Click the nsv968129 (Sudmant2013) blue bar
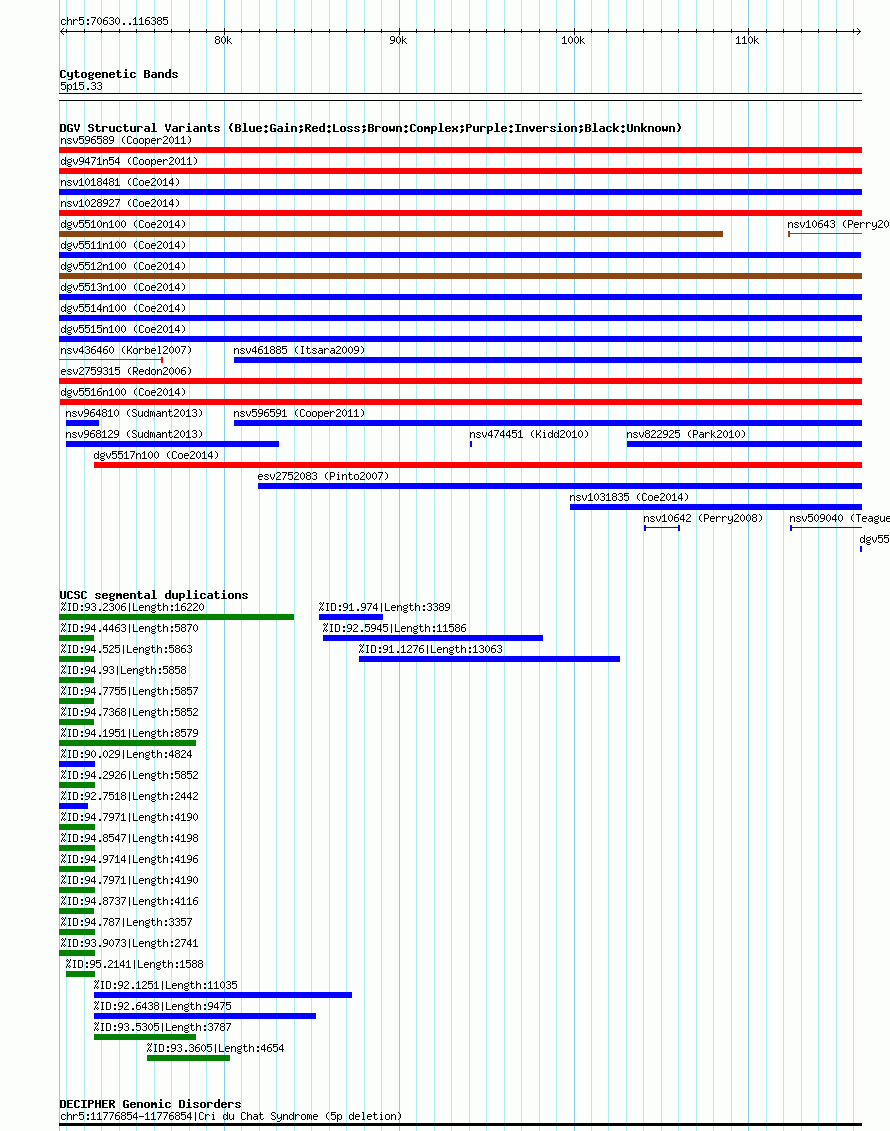 tap(172, 444)
